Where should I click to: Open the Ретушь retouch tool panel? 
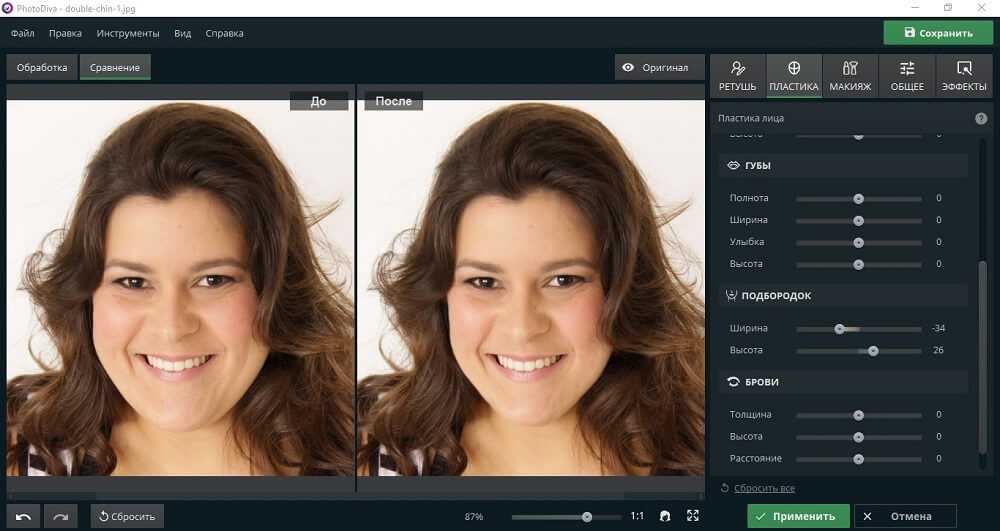(737, 76)
